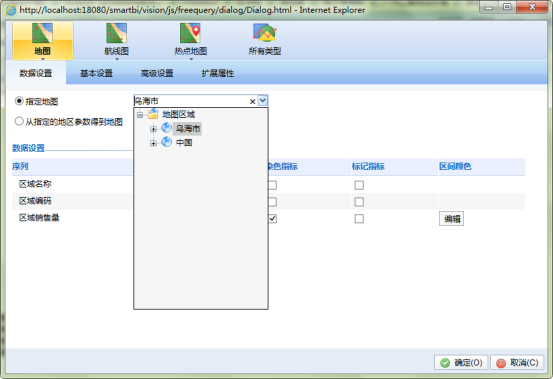The image size is (553, 379).
Task: Toggle 标记指标 checkbox for 区域名称
Action: tap(359, 185)
